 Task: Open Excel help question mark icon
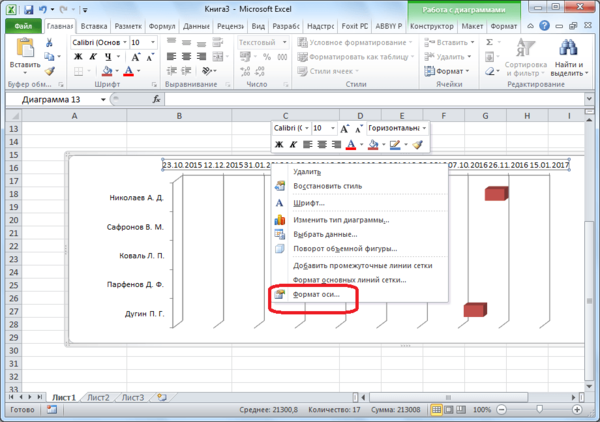(544, 26)
